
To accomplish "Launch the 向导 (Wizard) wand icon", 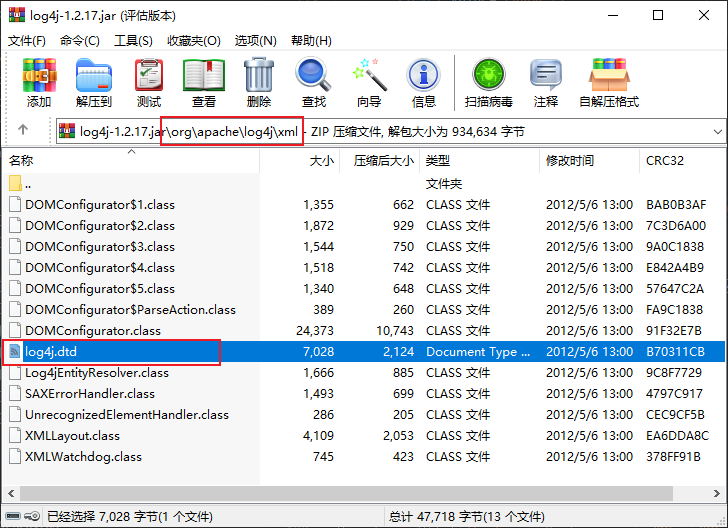I will click(369, 74).
